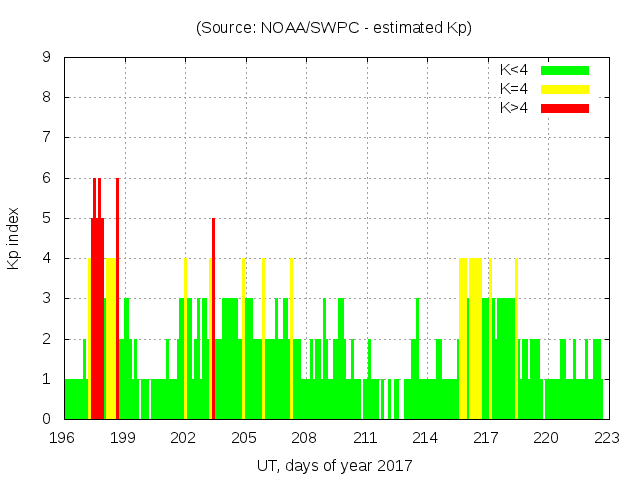Click the 'Kp index' y-axis label

click(x=14, y=238)
